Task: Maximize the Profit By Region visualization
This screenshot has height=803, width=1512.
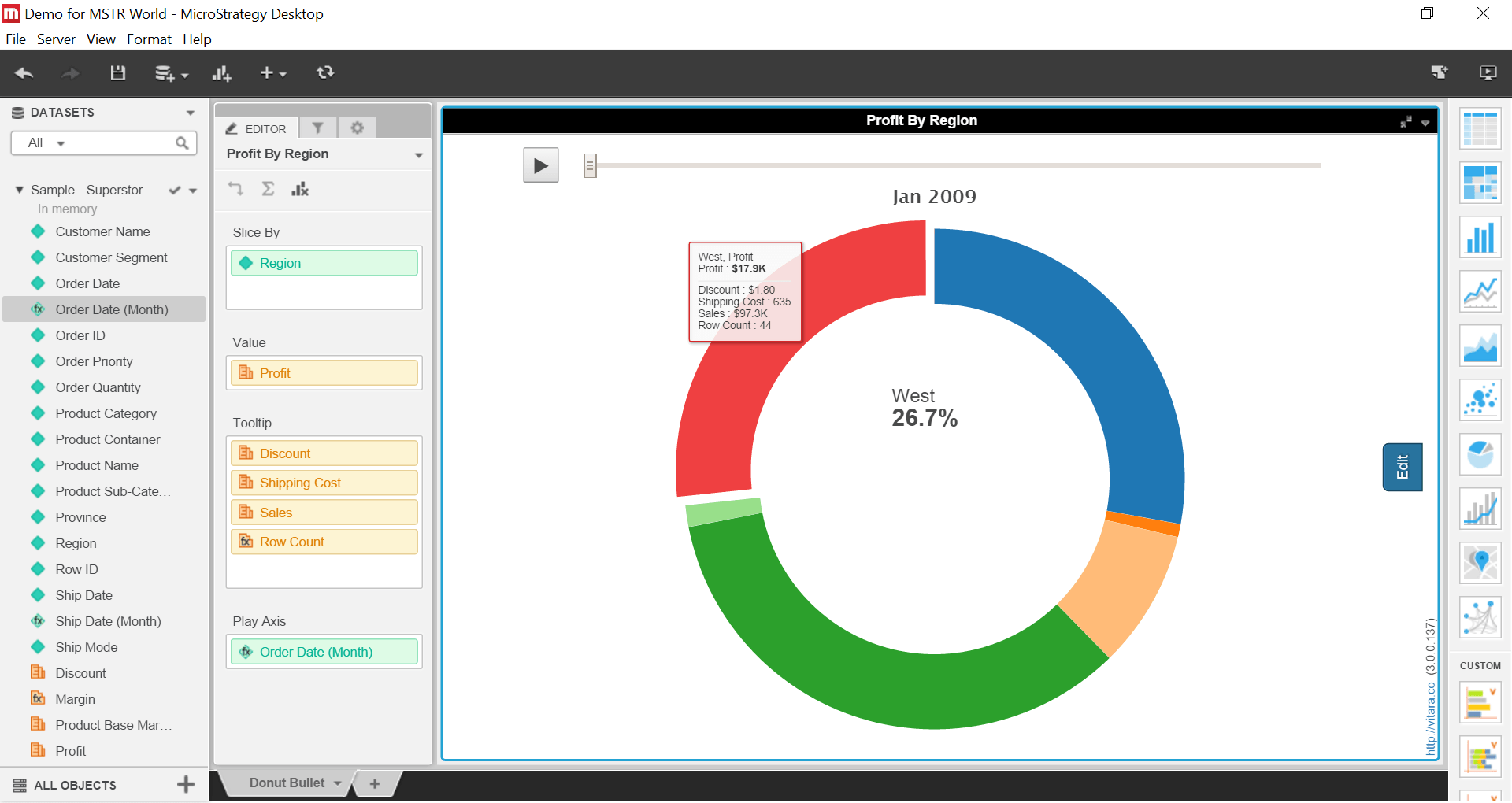Action: point(1406,122)
